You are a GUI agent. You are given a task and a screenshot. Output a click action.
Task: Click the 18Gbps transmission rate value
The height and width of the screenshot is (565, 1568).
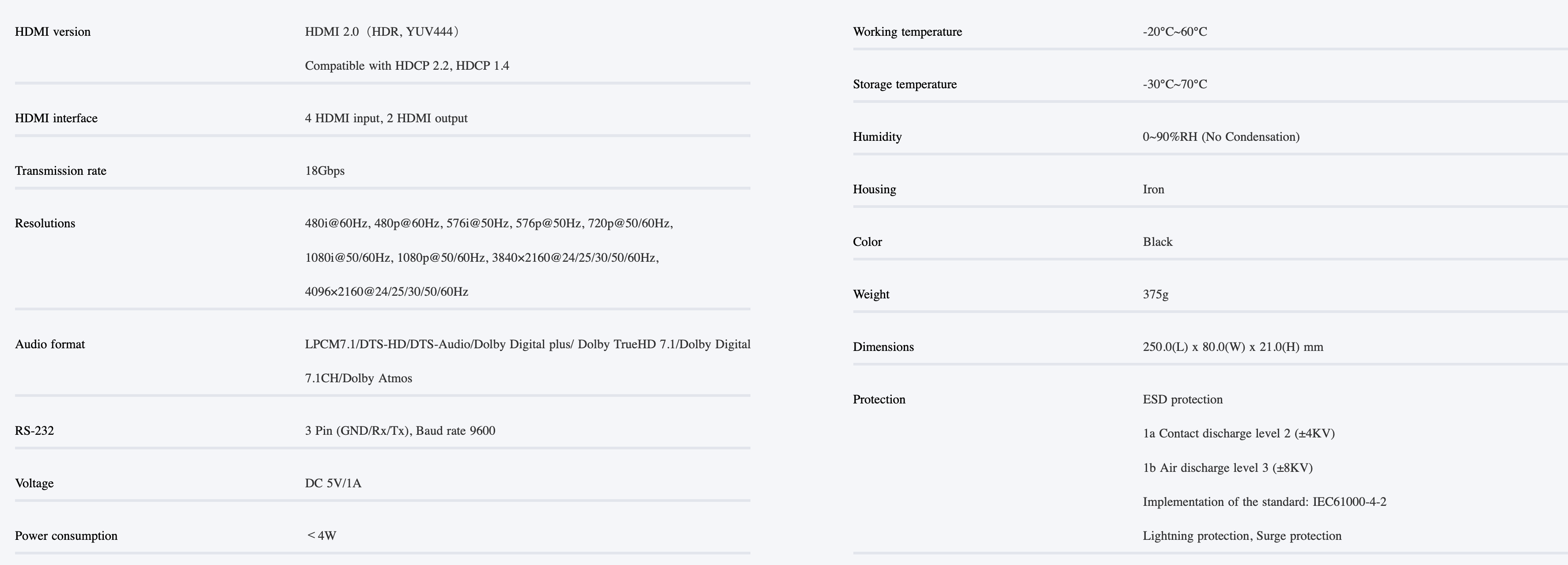[x=325, y=171]
